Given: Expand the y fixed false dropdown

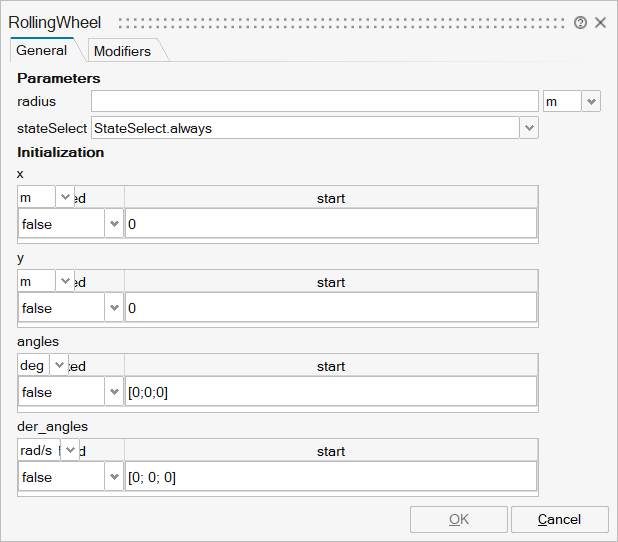Looking at the screenshot, I should [113, 308].
